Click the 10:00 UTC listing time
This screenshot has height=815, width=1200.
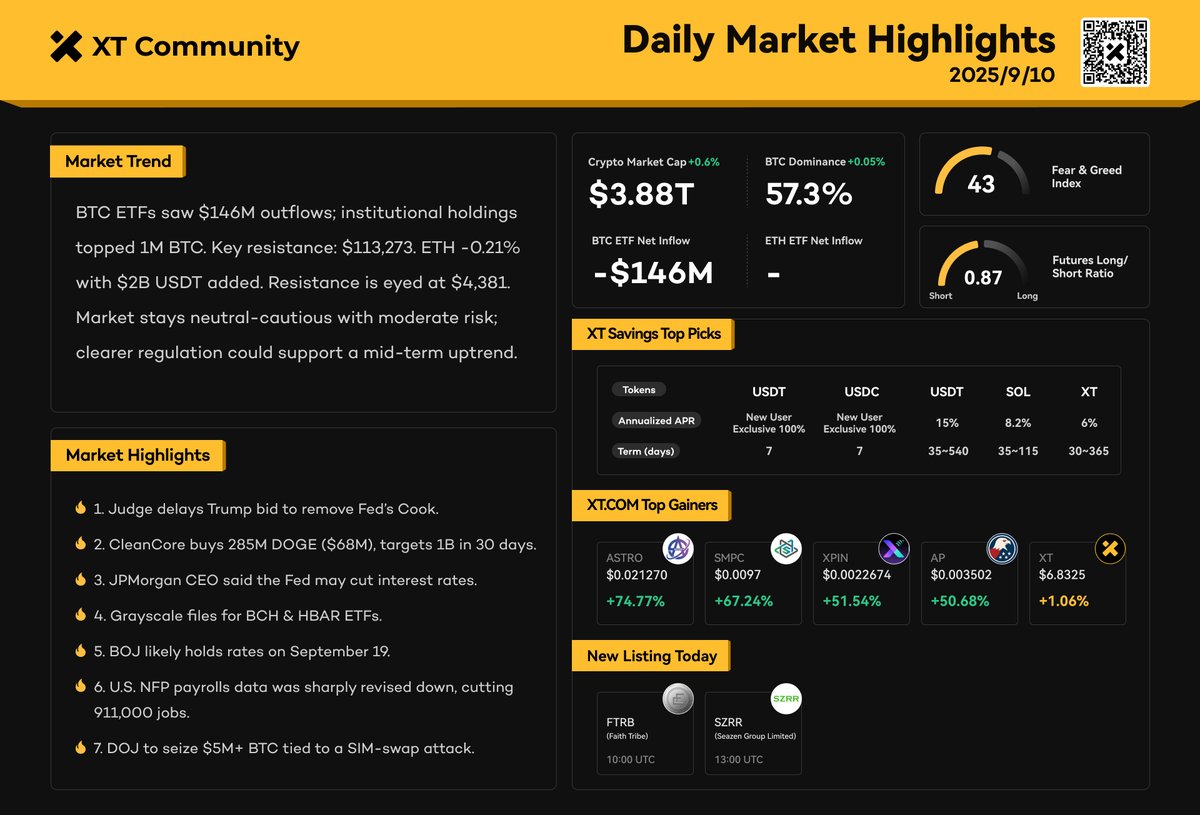(631, 760)
